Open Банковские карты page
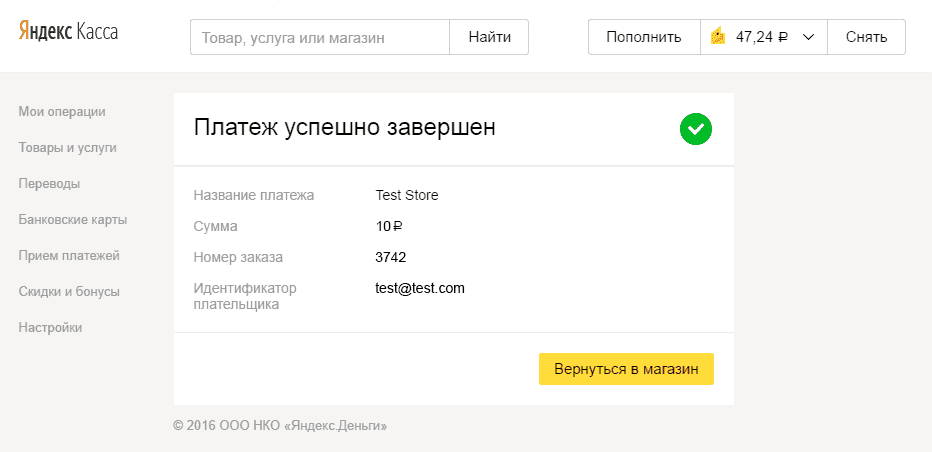 pyautogui.click(x=72, y=219)
